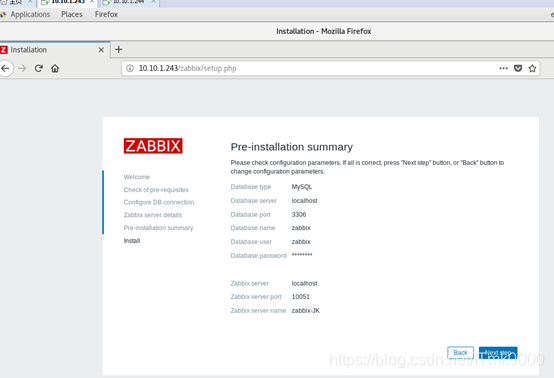554x378 pixels.
Task: Click the forward arrow navigation button
Action: point(22,68)
